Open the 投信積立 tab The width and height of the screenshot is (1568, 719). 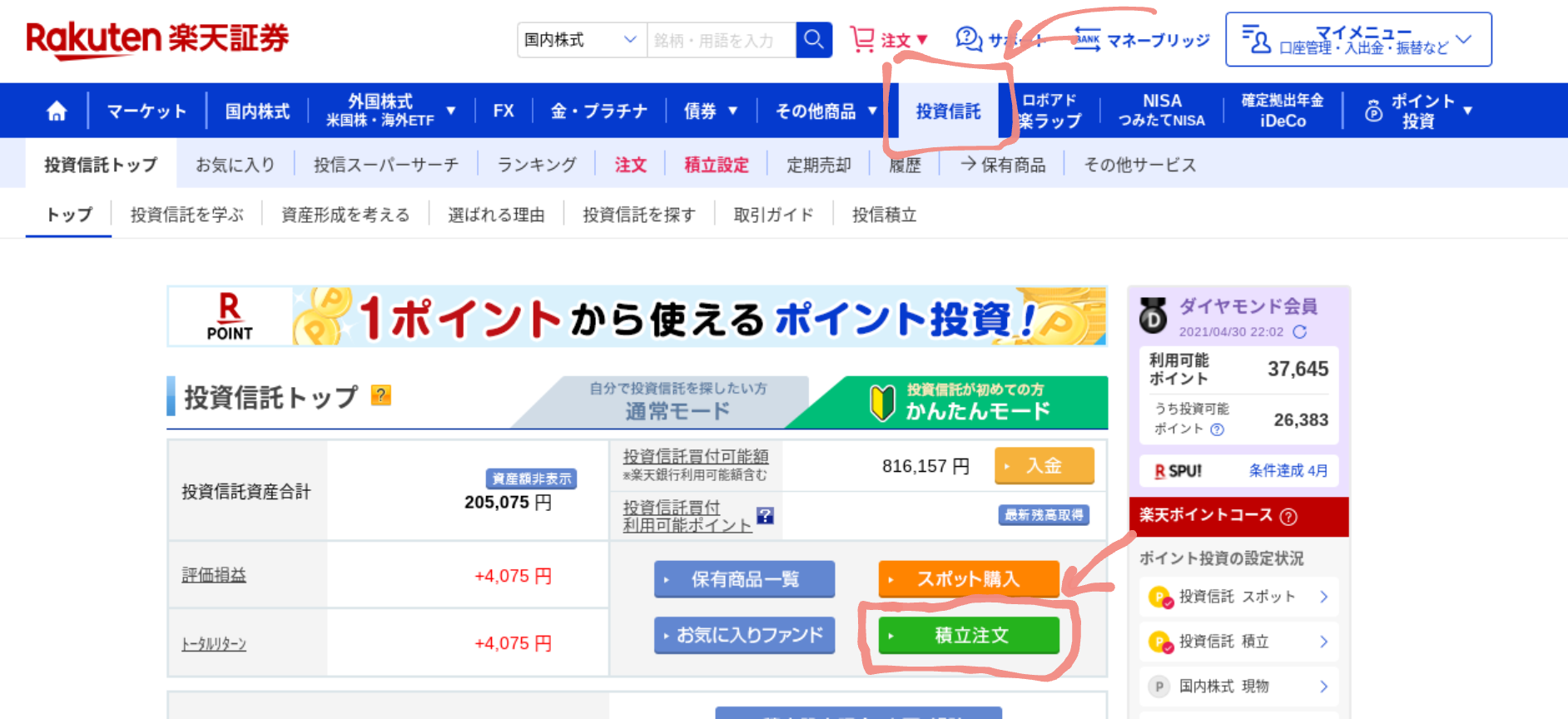coord(885,215)
